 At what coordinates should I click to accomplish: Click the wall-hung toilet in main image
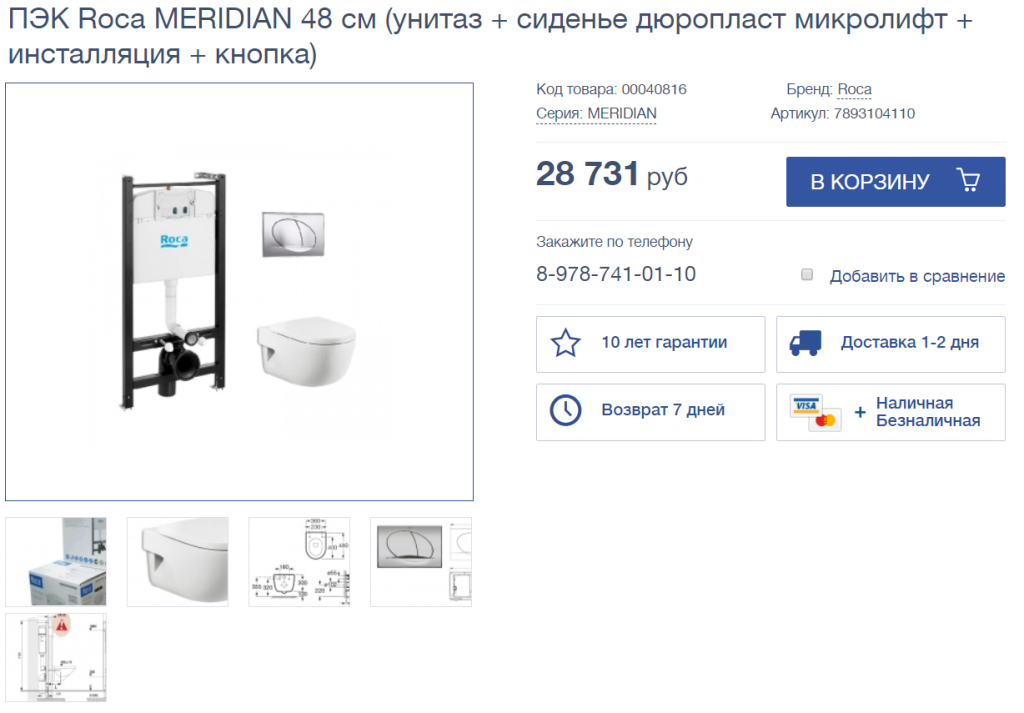tap(306, 351)
